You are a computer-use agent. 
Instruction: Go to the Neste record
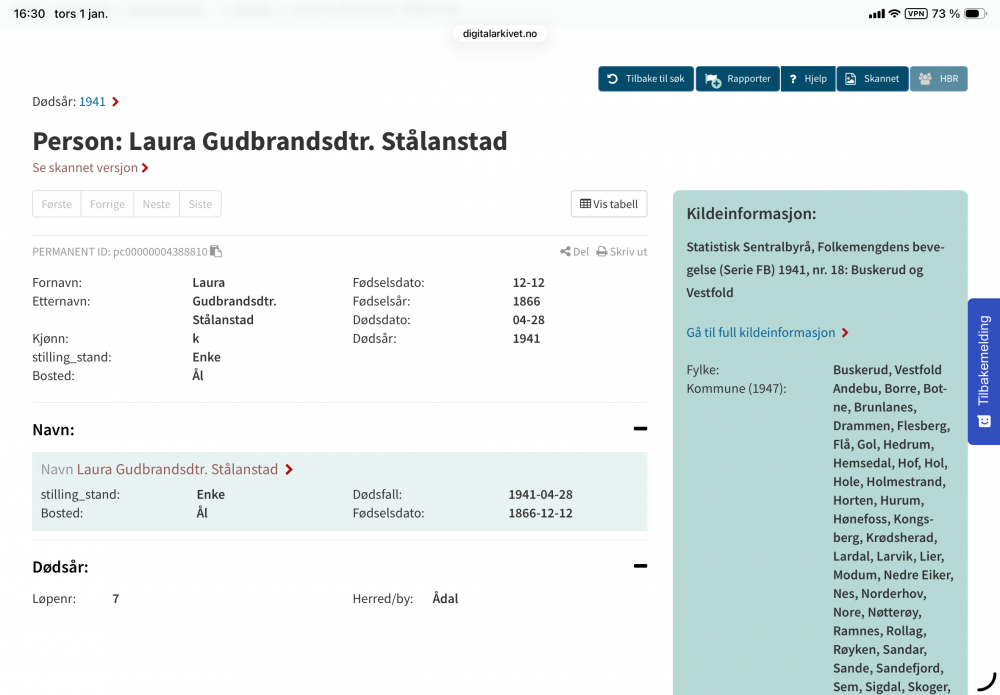click(x=156, y=204)
